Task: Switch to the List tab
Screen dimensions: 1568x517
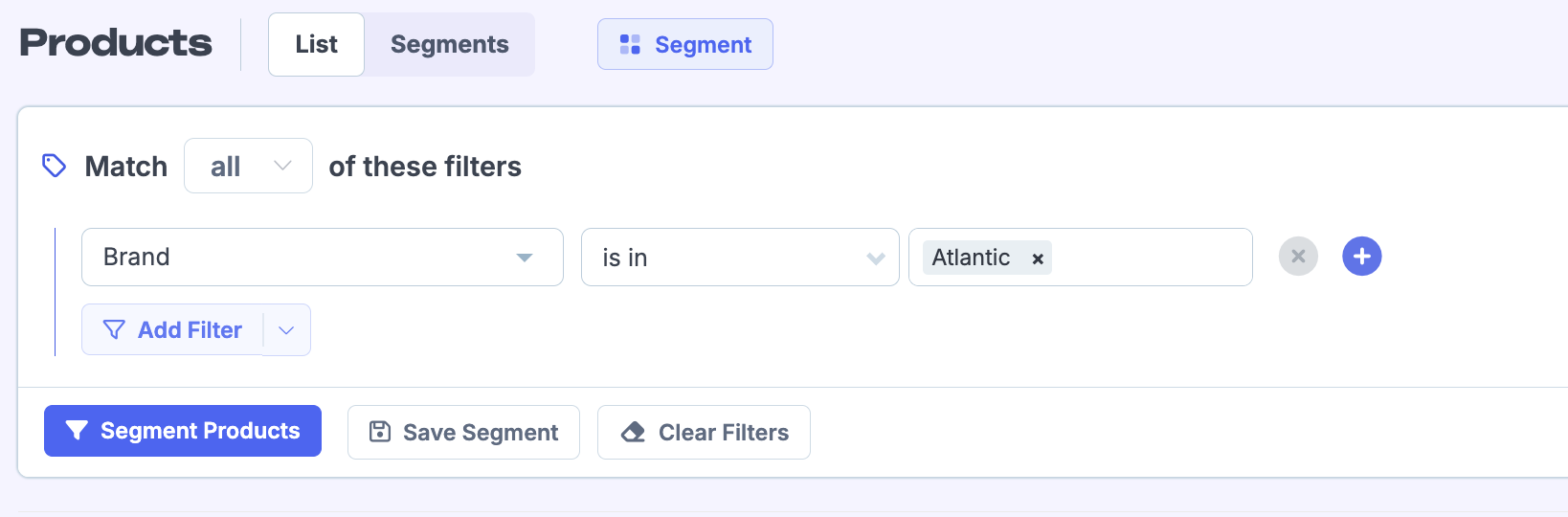Action: coord(316,45)
